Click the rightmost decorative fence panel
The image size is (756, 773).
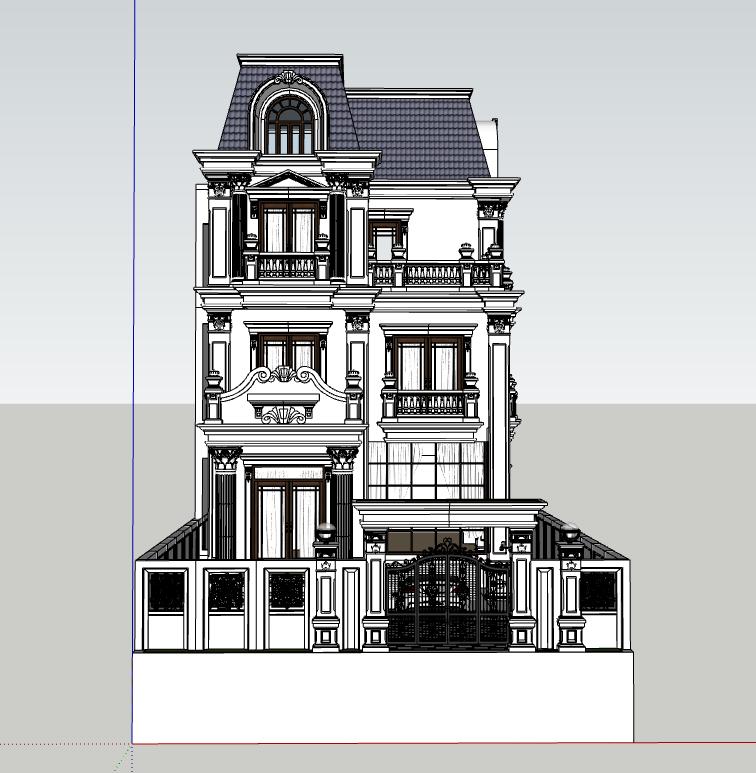[x=600, y=591]
